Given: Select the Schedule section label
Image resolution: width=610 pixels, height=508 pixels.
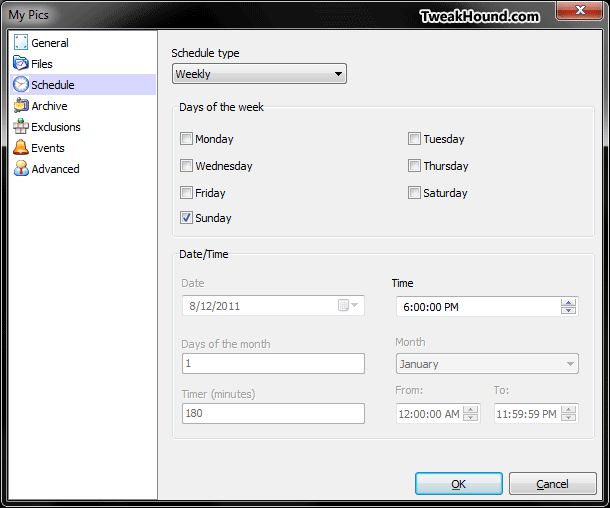Looking at the screenshot, I should [x=53, y=85].
